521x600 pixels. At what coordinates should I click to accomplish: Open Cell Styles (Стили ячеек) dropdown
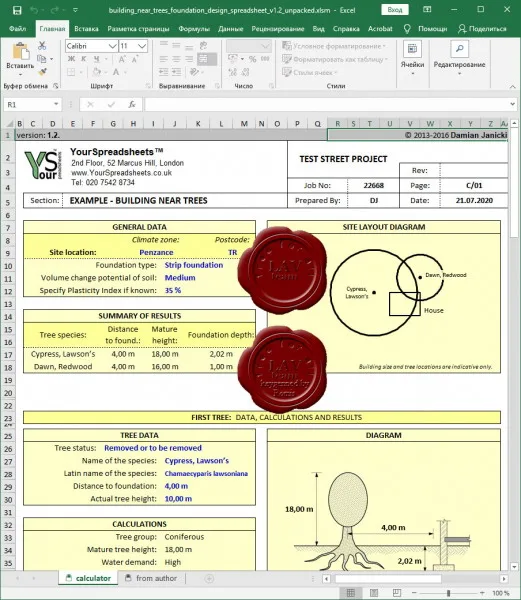coord(310,72)
